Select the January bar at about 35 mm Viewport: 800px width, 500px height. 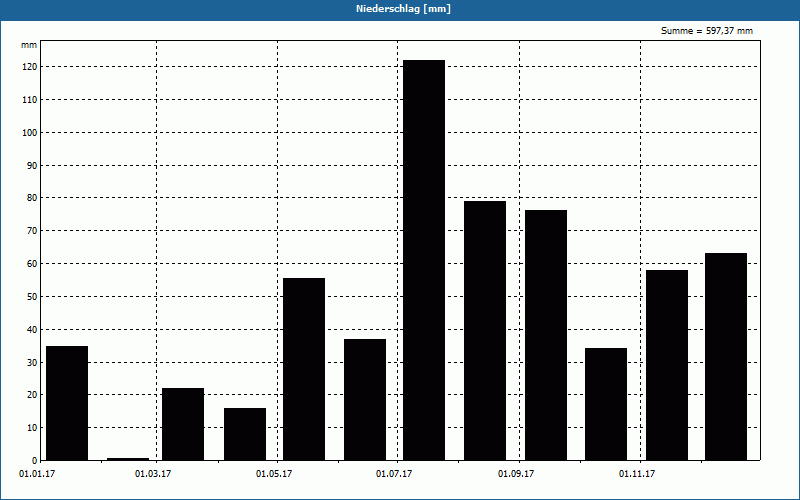click(x=67, y=403)
